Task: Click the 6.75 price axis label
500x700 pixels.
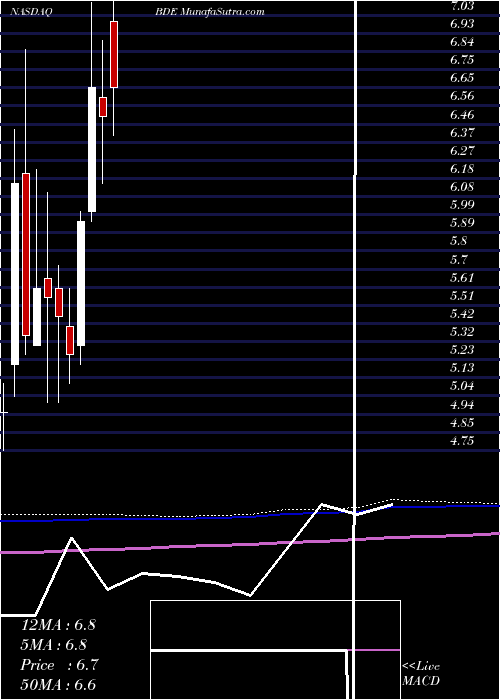Action: click(462, 60)
